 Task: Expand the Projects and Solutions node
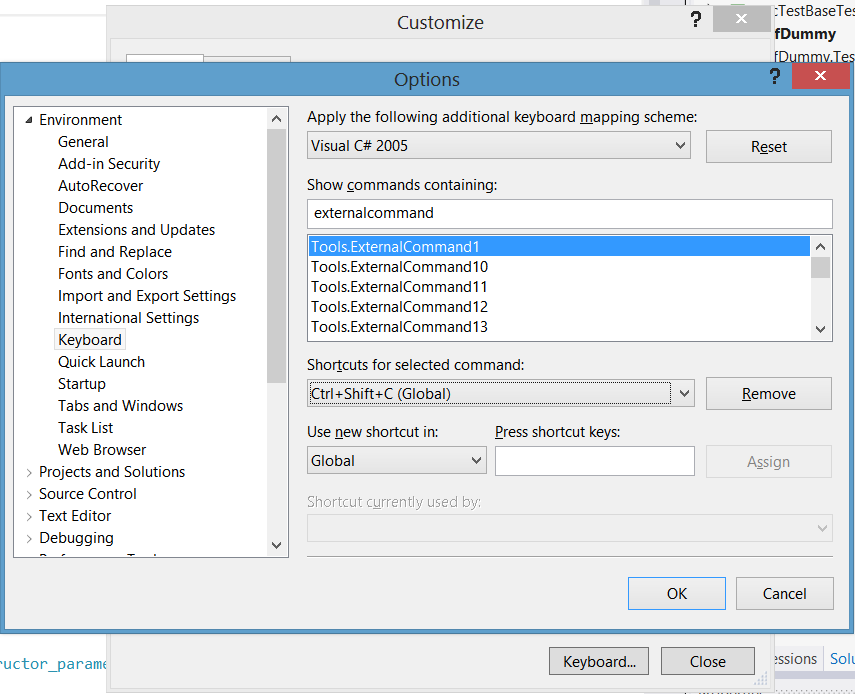click(29, 473)
